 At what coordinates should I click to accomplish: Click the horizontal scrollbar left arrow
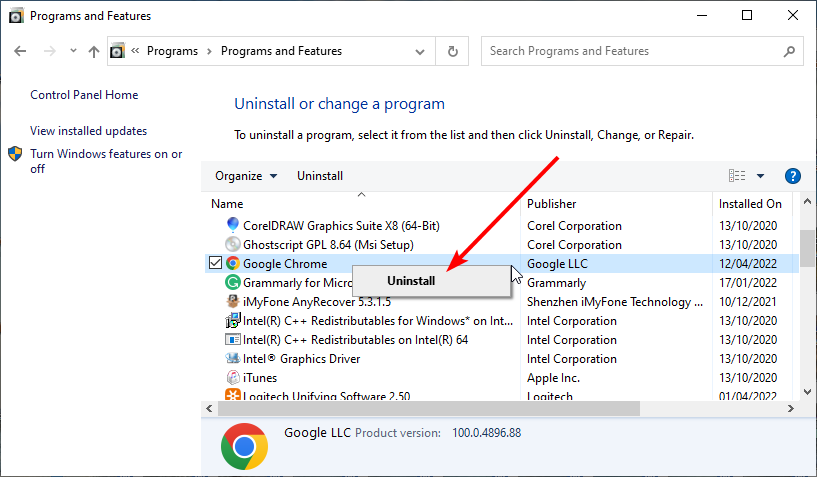(209, 409)
